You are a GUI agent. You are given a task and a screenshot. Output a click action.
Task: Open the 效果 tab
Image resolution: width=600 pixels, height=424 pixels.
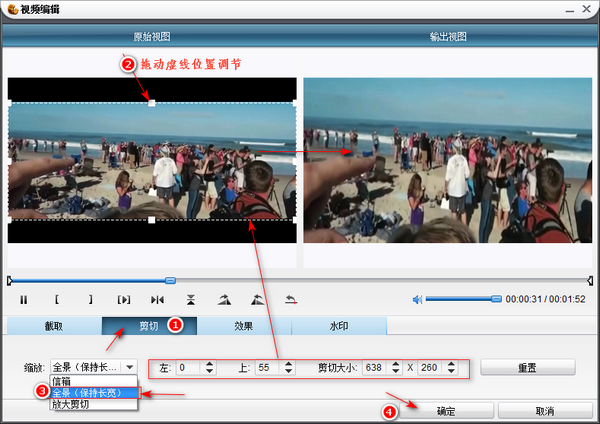coord(244,326)
